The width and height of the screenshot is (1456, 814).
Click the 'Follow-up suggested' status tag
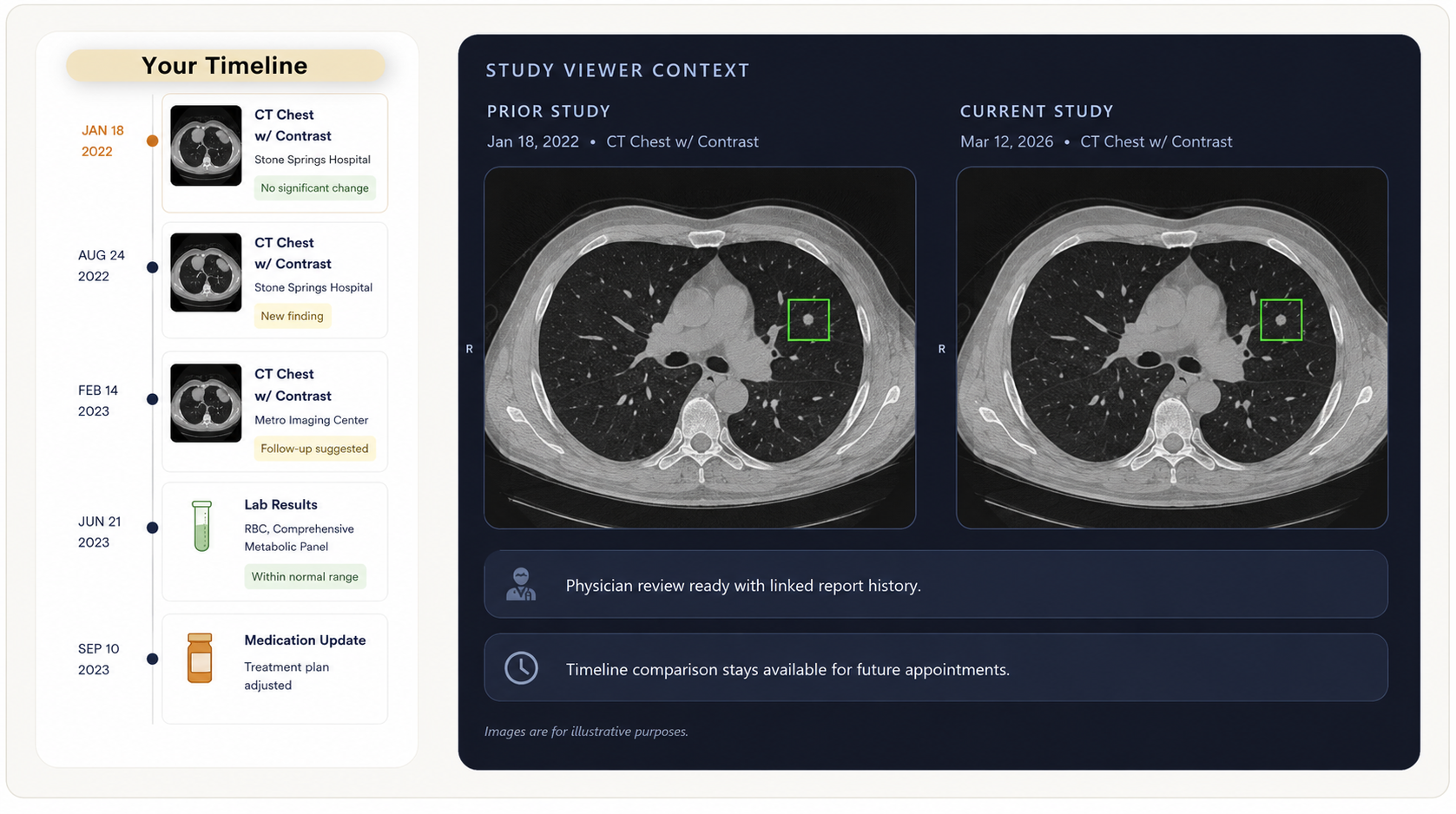314,449
